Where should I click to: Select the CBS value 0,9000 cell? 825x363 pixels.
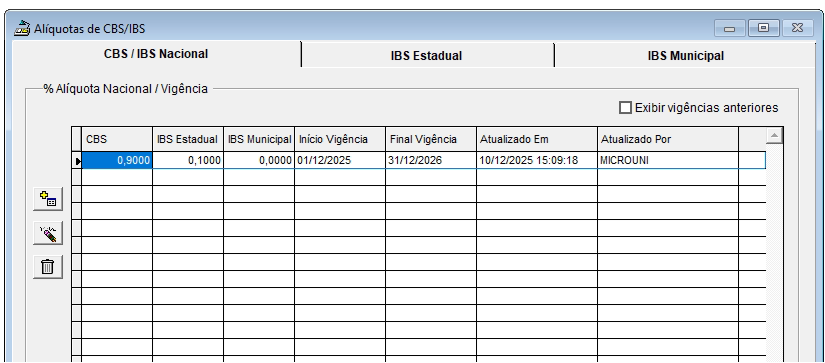tap(117, 160)
